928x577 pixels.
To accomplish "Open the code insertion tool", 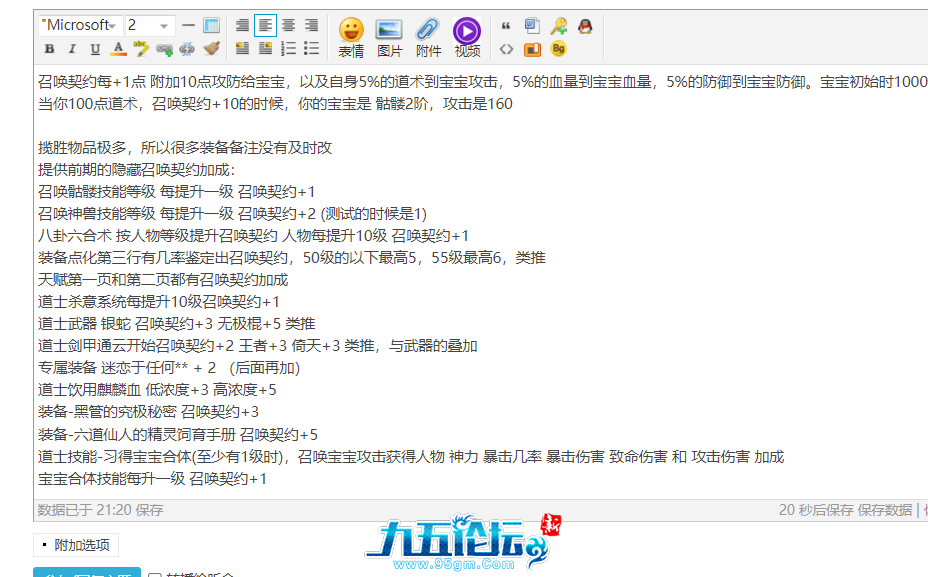I will (506, 48).
